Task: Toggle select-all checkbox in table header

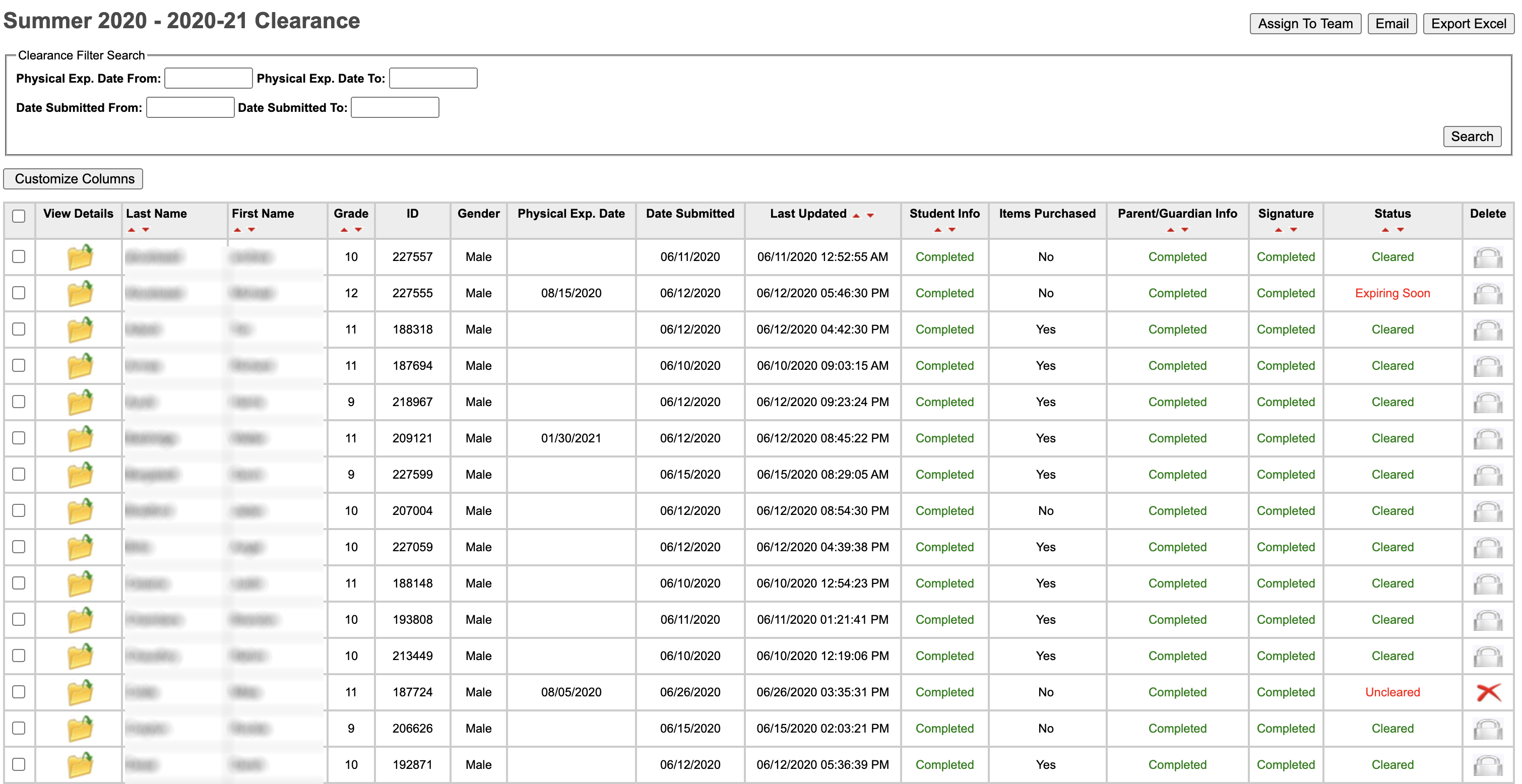Action: (x=19, y=216)
